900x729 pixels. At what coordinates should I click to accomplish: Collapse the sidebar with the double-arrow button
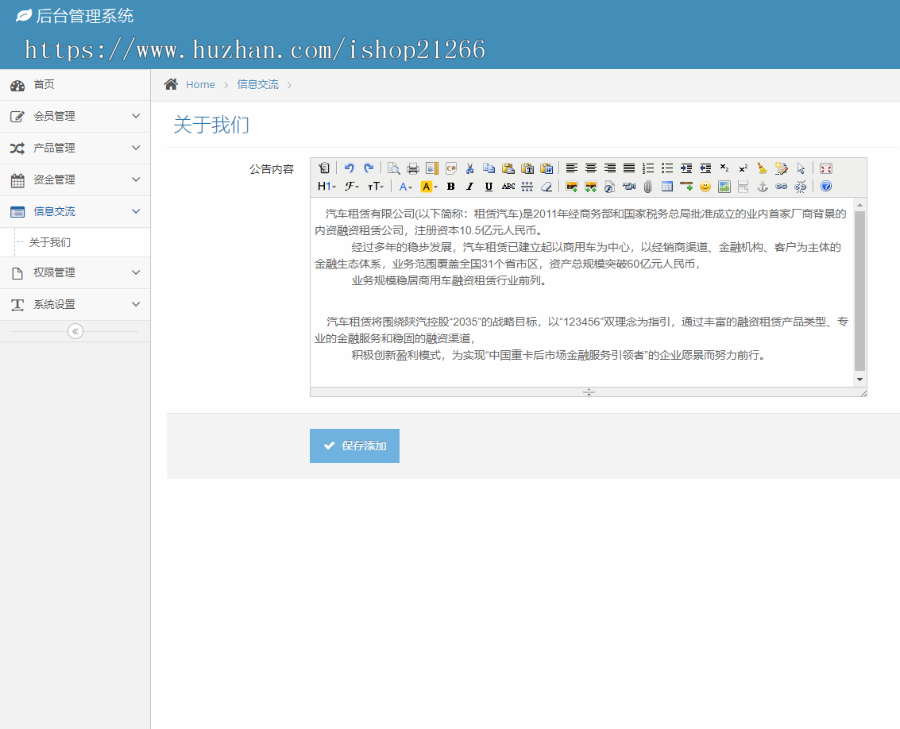click(x=75, y=332)
